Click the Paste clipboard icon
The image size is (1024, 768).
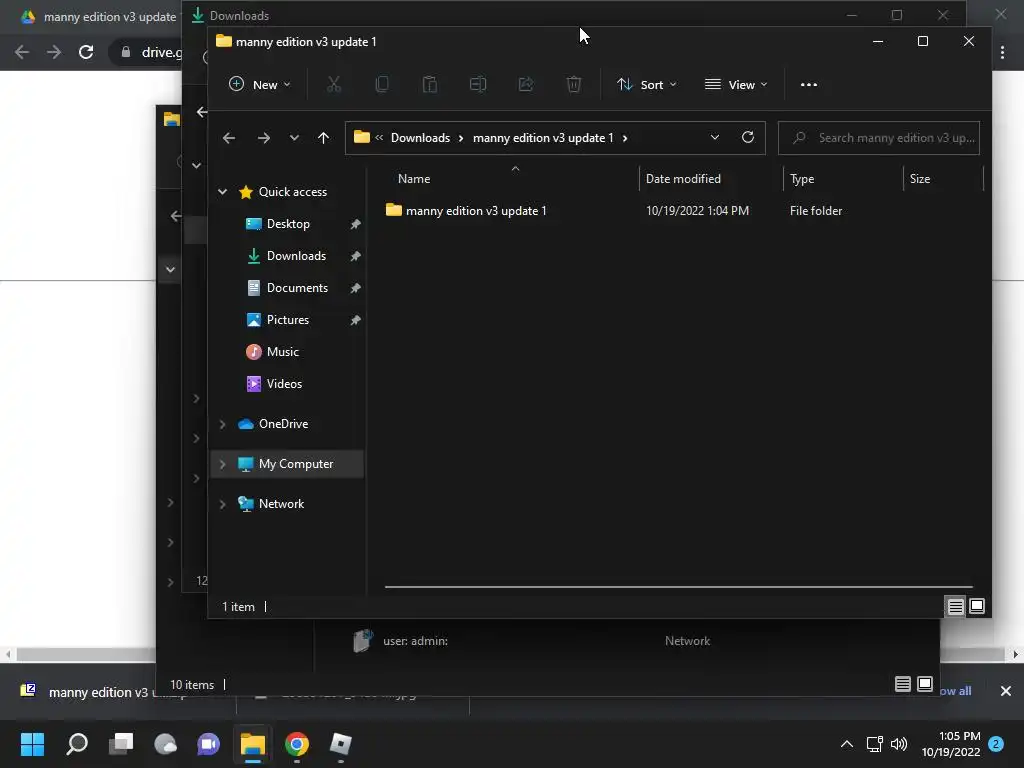coord(430,84)
